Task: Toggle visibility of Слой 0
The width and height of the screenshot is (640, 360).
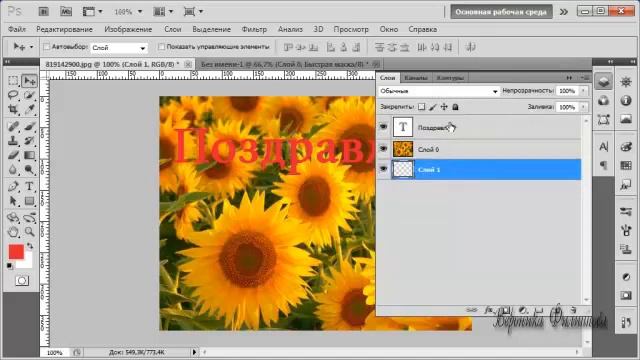Action: (383, 149)
